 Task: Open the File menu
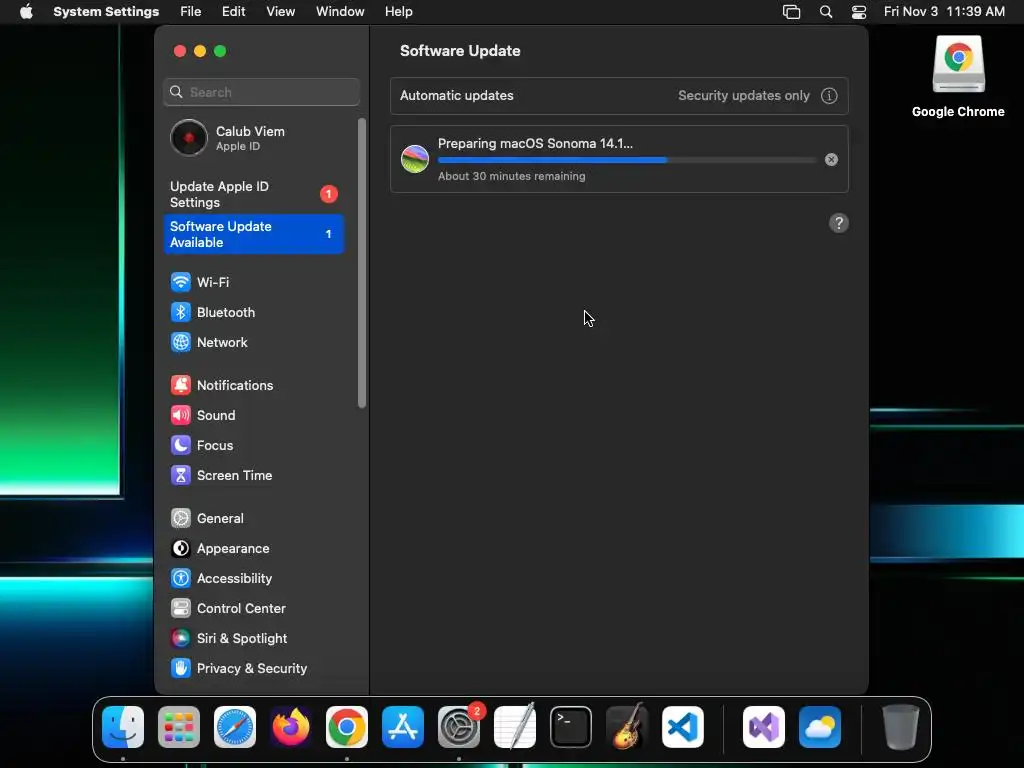[x=191, y=12]
